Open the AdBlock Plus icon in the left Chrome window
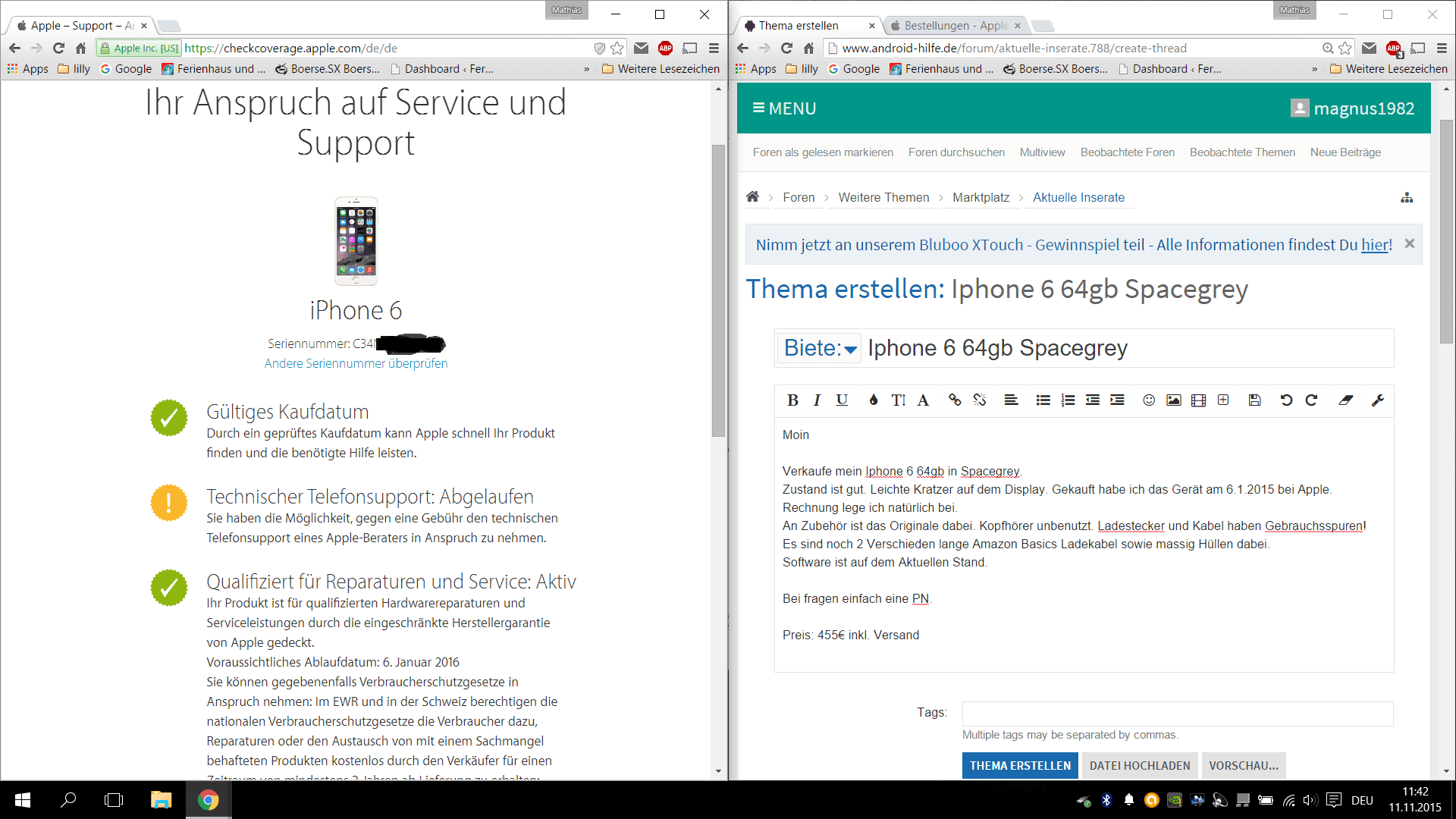The image size is (1456, 819). [x=666, y=48]
